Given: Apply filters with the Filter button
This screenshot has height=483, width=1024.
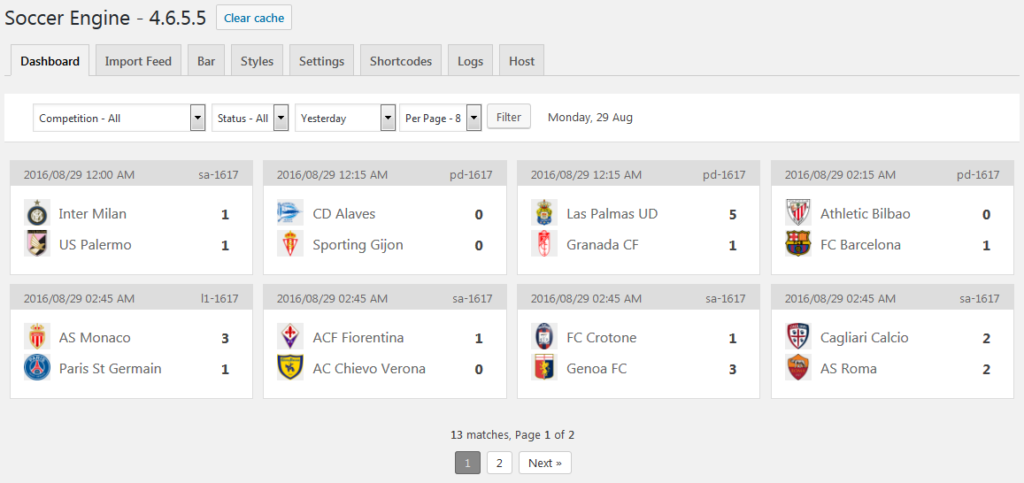Looking at the screenshot, I should [509, 117].
